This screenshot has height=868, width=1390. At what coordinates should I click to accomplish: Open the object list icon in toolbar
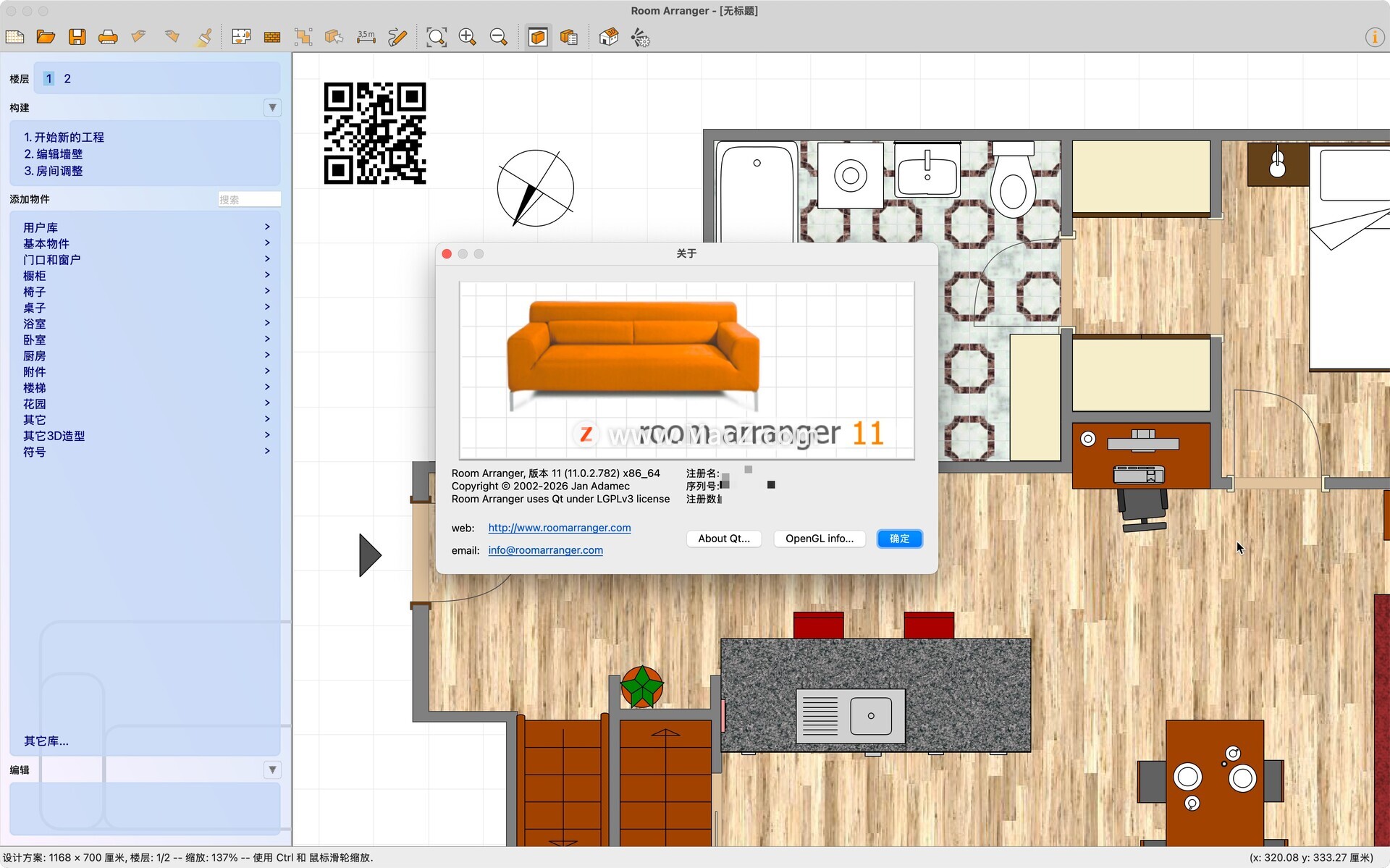[x=569, y=37]
